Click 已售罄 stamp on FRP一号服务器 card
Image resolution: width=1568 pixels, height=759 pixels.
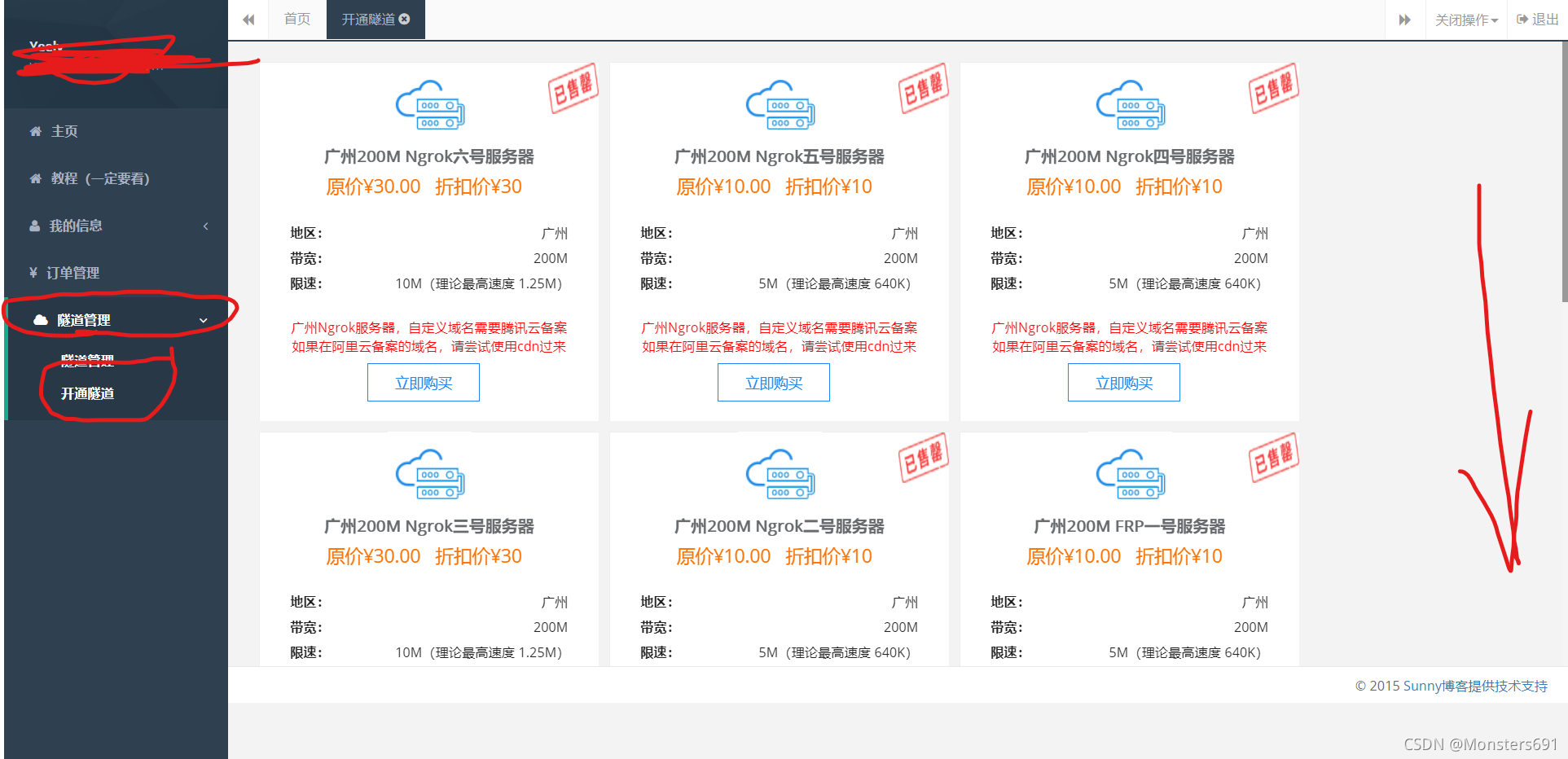coord(1274,458)
